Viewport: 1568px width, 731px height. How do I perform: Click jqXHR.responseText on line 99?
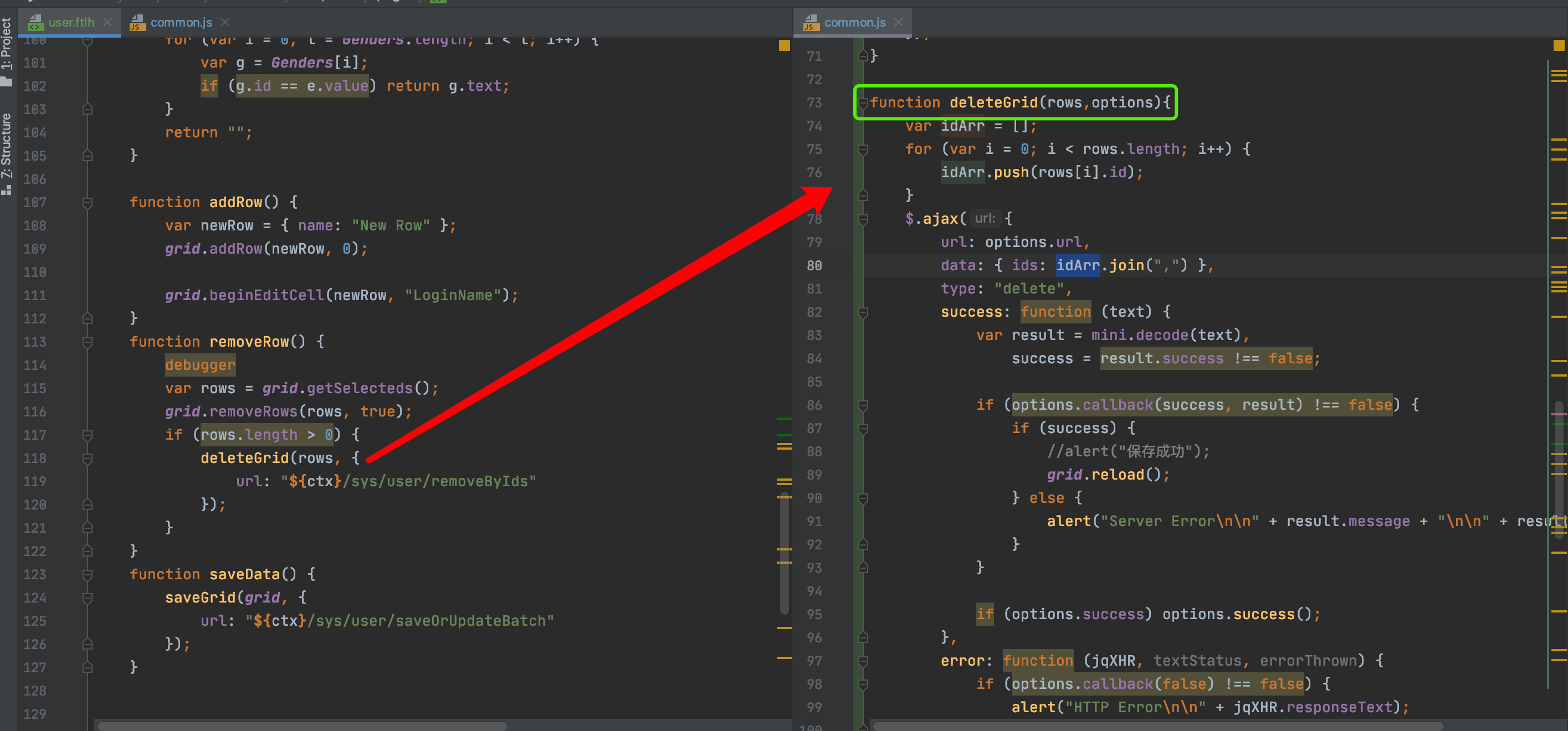coord(1313,707)
